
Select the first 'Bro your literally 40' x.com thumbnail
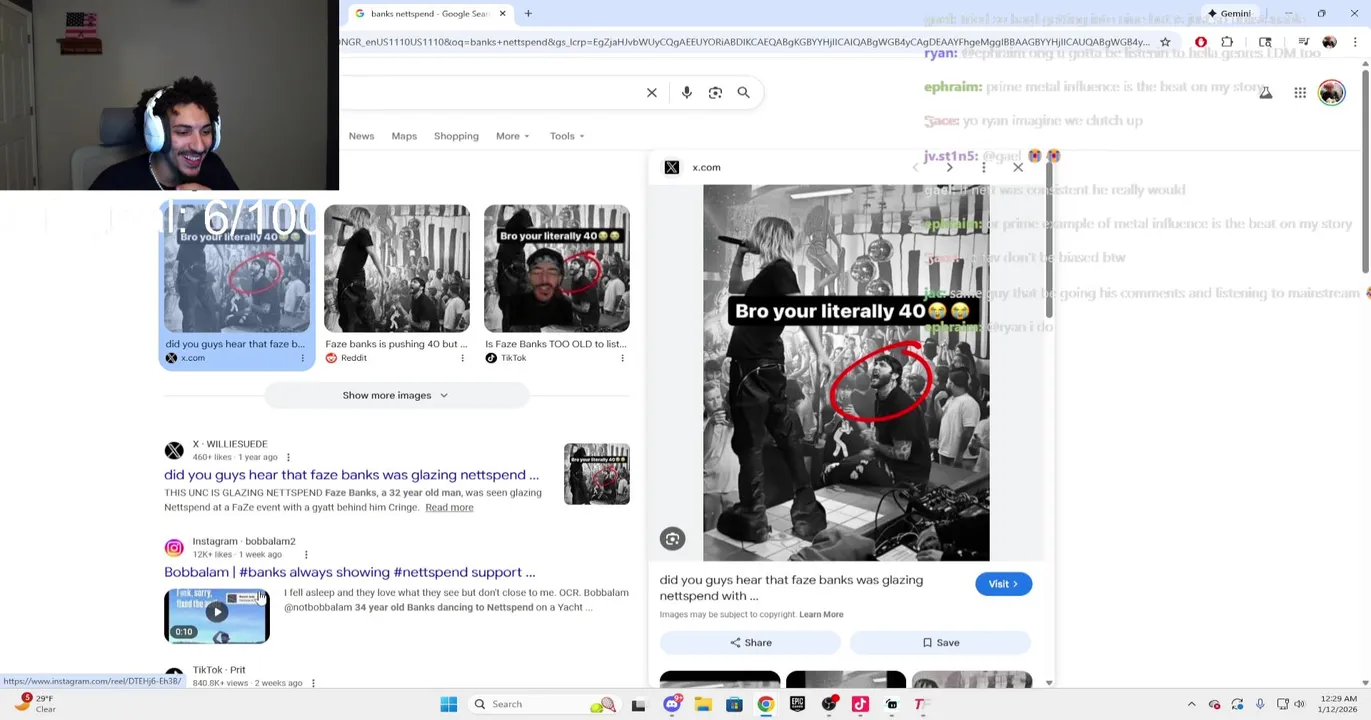pos(237,268)
